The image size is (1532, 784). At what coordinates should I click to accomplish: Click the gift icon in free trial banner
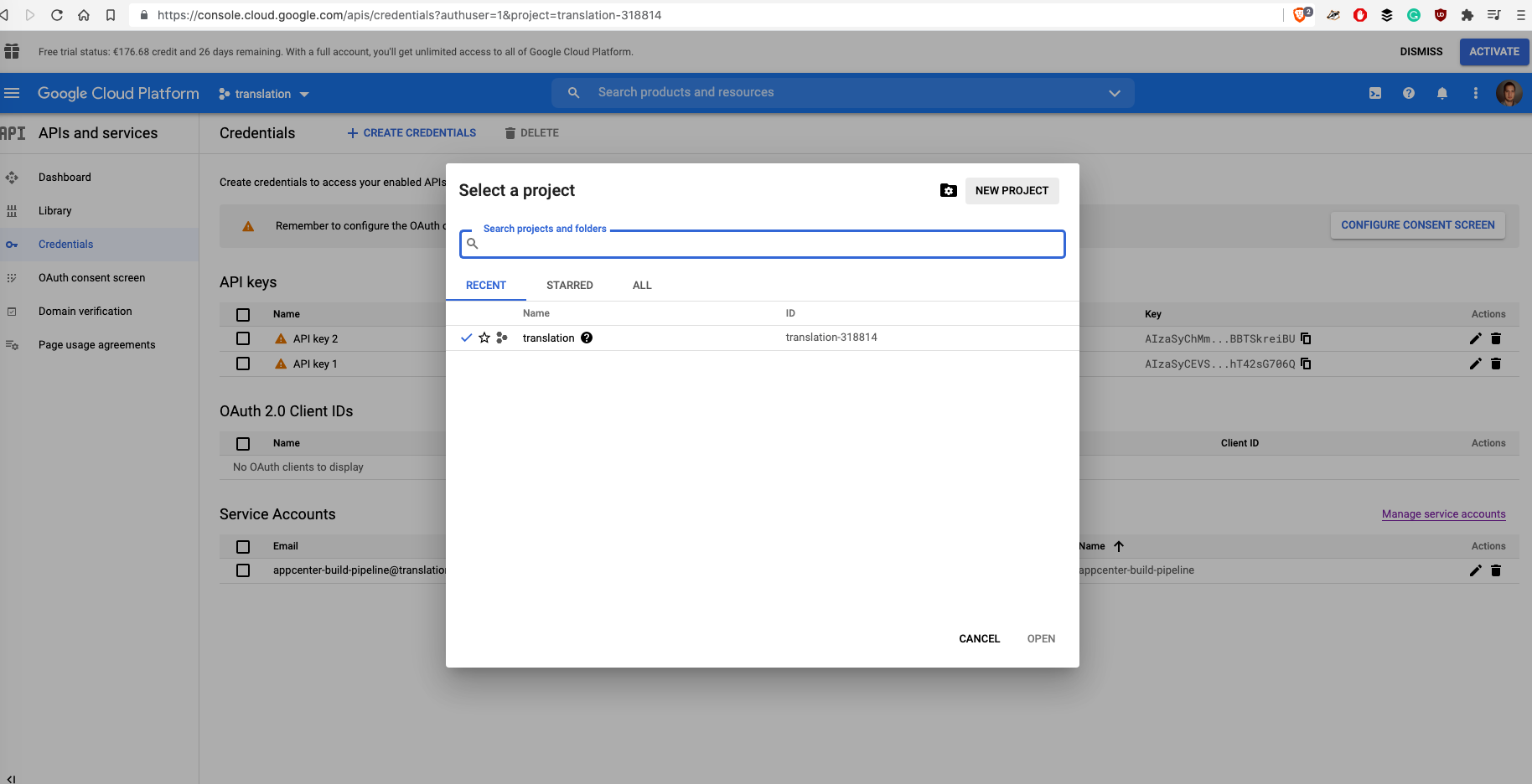click(x=12, y=51)
